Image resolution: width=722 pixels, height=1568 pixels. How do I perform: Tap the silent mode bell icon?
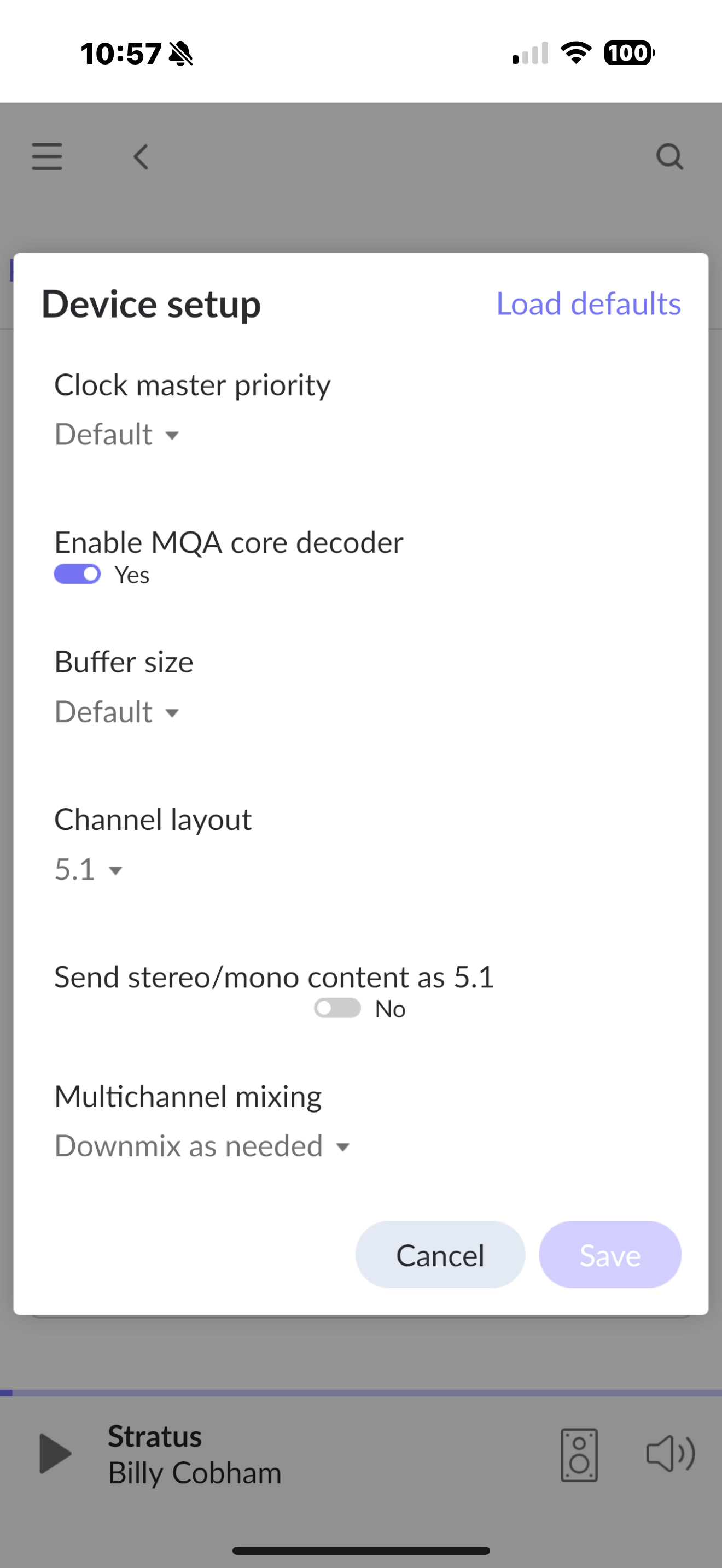pyautogui.click(x=181, y=54)
